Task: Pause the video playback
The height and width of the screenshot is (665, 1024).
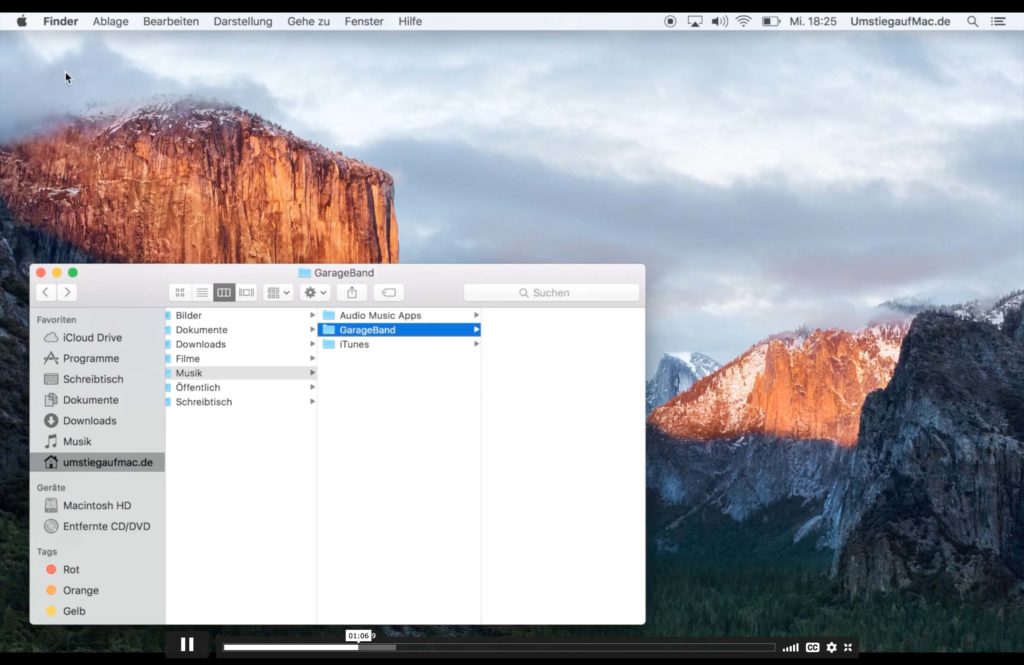Action: pos(187,645)
